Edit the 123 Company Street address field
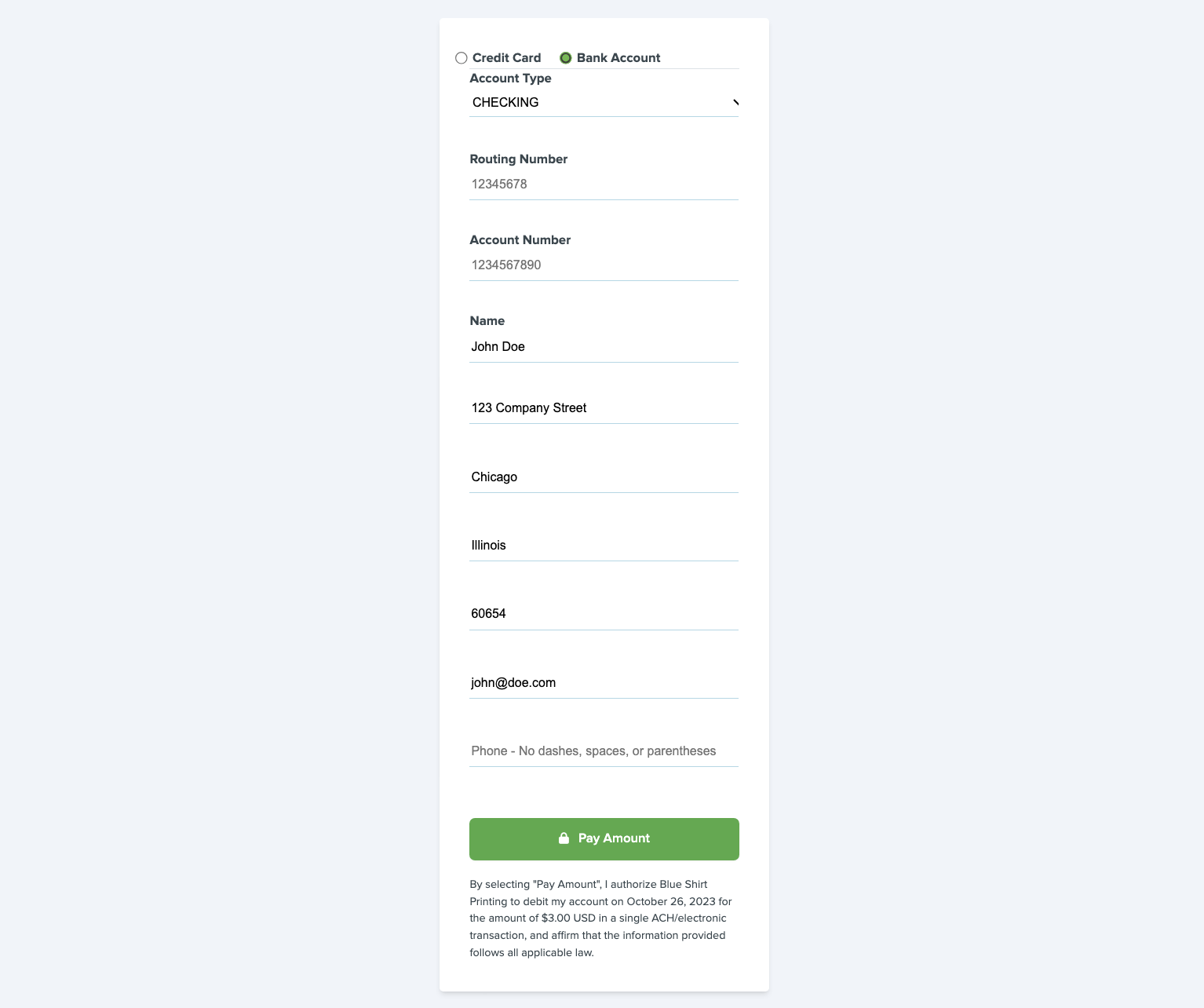1204x1008 pixels. point(603,408)
